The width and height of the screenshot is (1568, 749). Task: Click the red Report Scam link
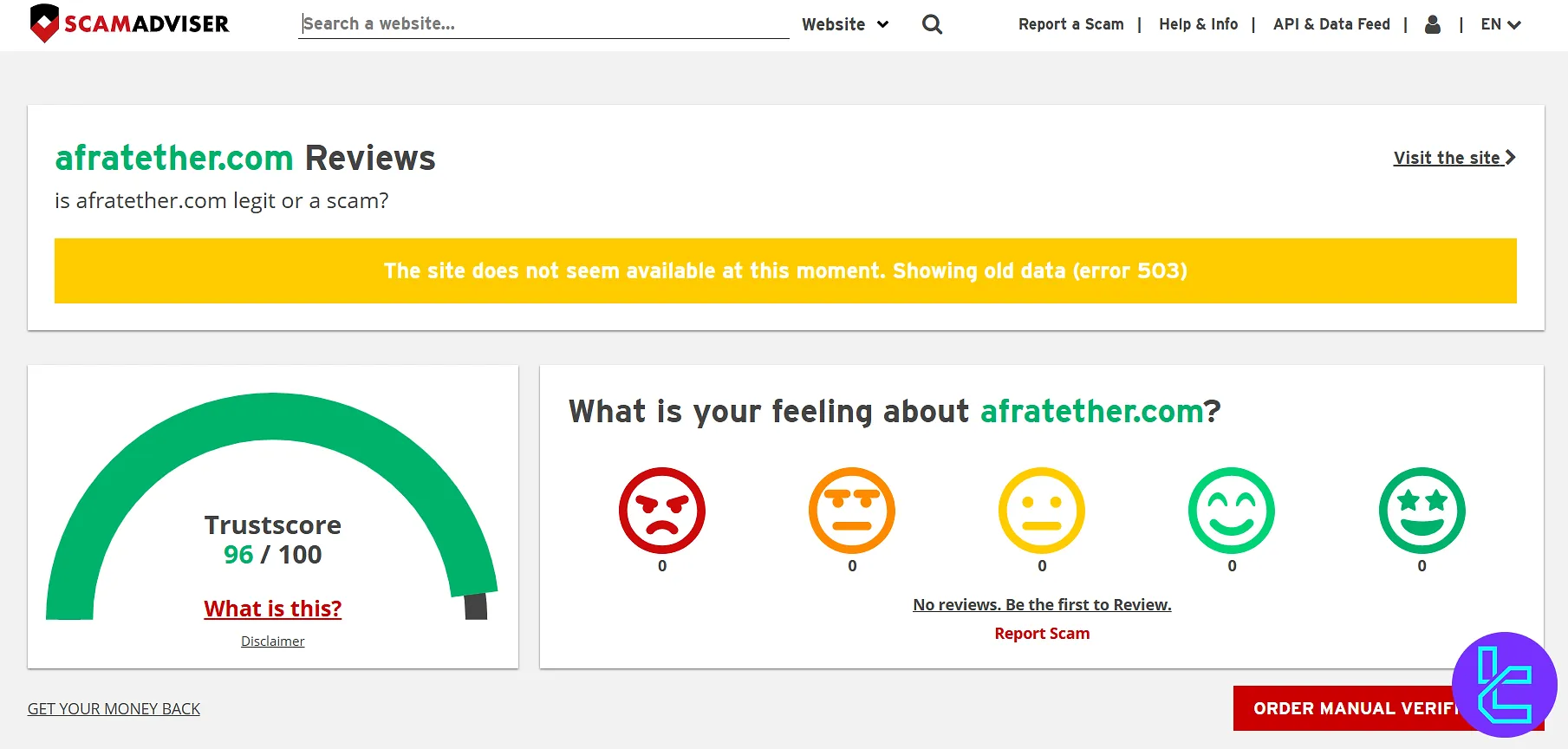1042,634
